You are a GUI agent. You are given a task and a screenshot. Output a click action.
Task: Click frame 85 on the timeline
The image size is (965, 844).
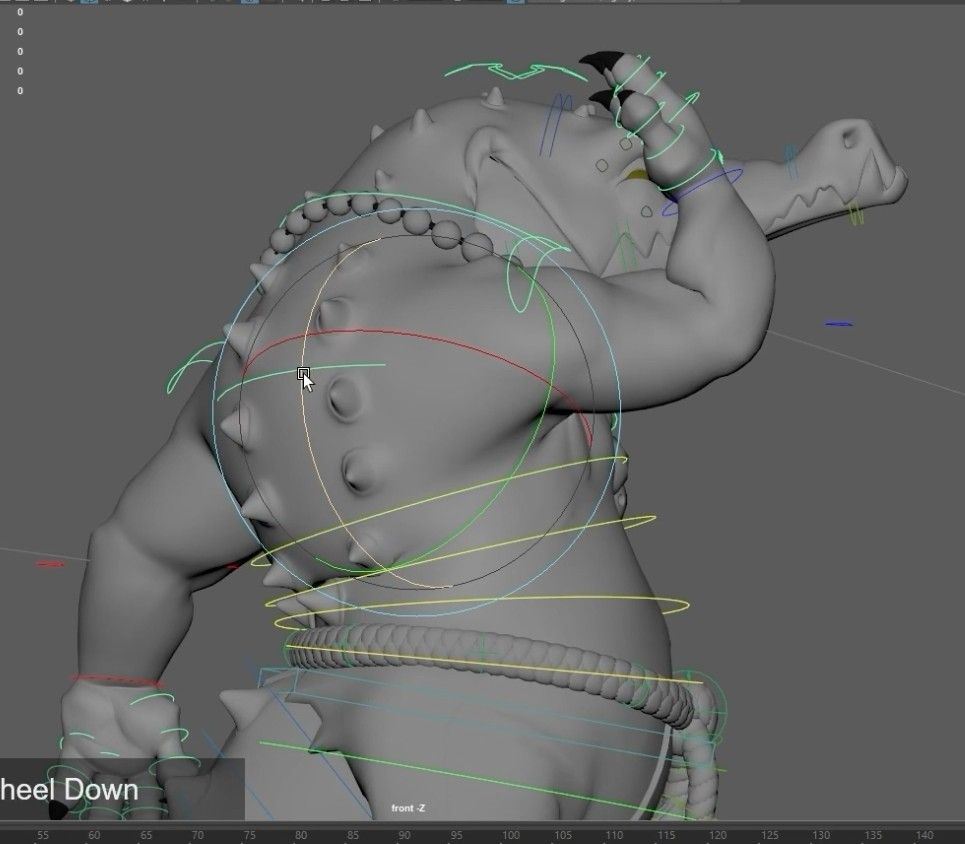[353, 835]
